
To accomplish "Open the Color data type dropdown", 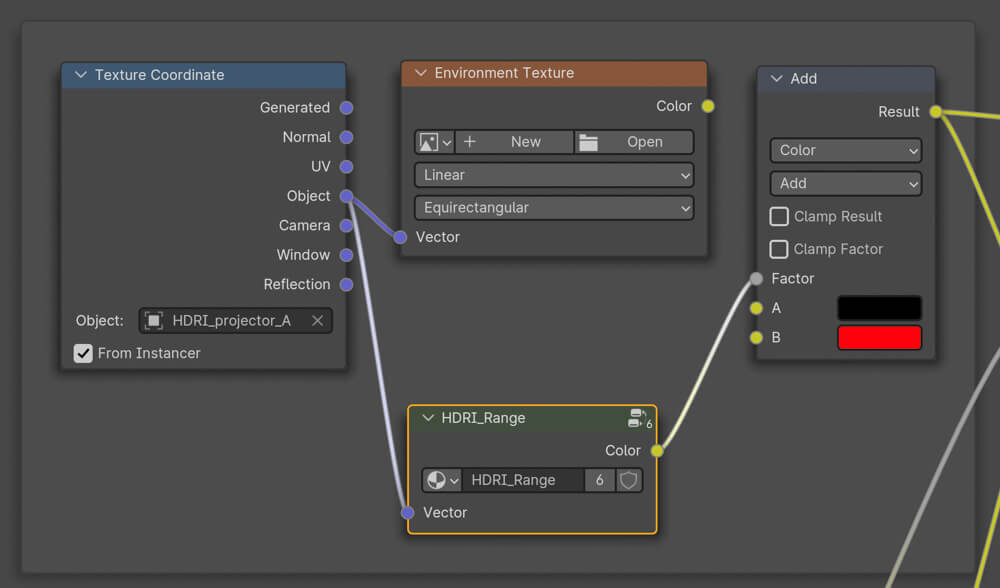I will (x=846, y=151).
